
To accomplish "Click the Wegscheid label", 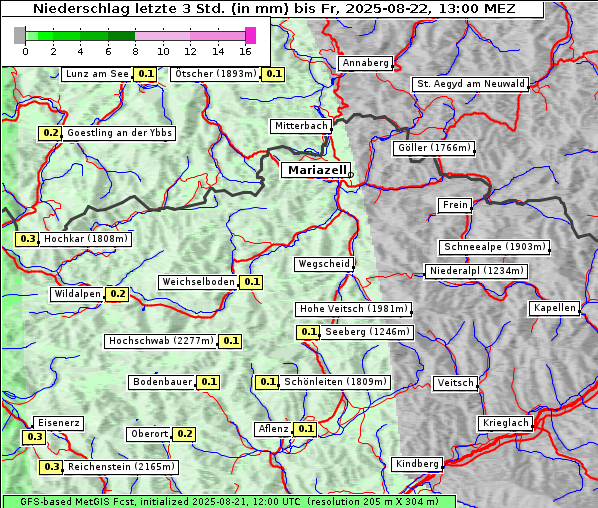I will tap(324, 264).
